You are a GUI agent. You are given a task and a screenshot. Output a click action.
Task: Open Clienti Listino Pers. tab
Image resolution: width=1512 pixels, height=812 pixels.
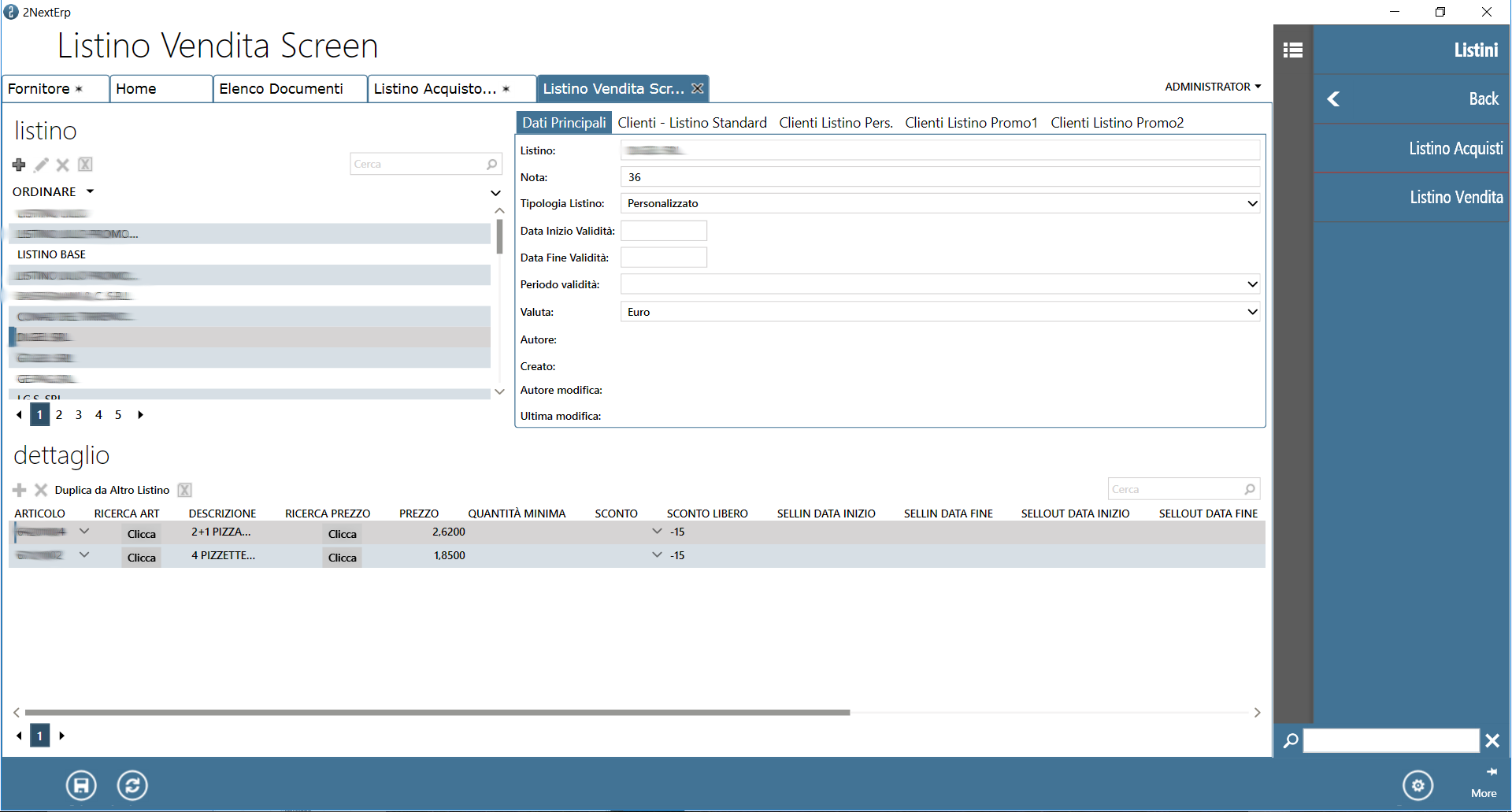pos(836,123)
